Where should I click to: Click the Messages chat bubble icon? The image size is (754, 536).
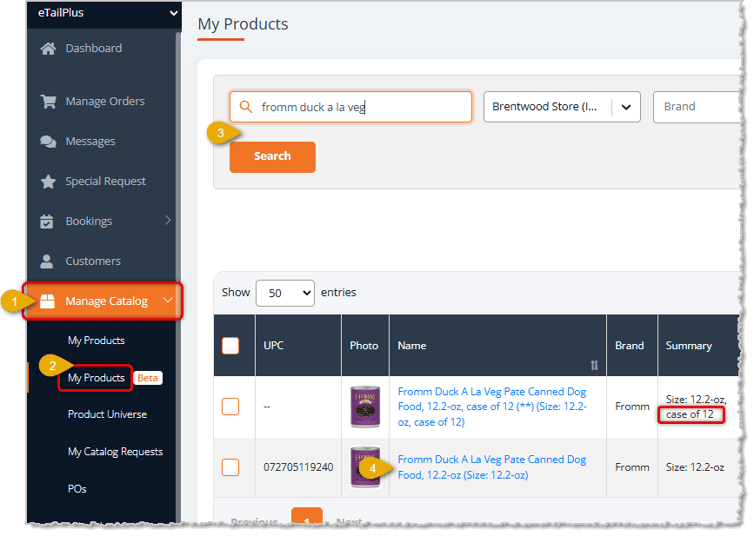coord(48,141)
